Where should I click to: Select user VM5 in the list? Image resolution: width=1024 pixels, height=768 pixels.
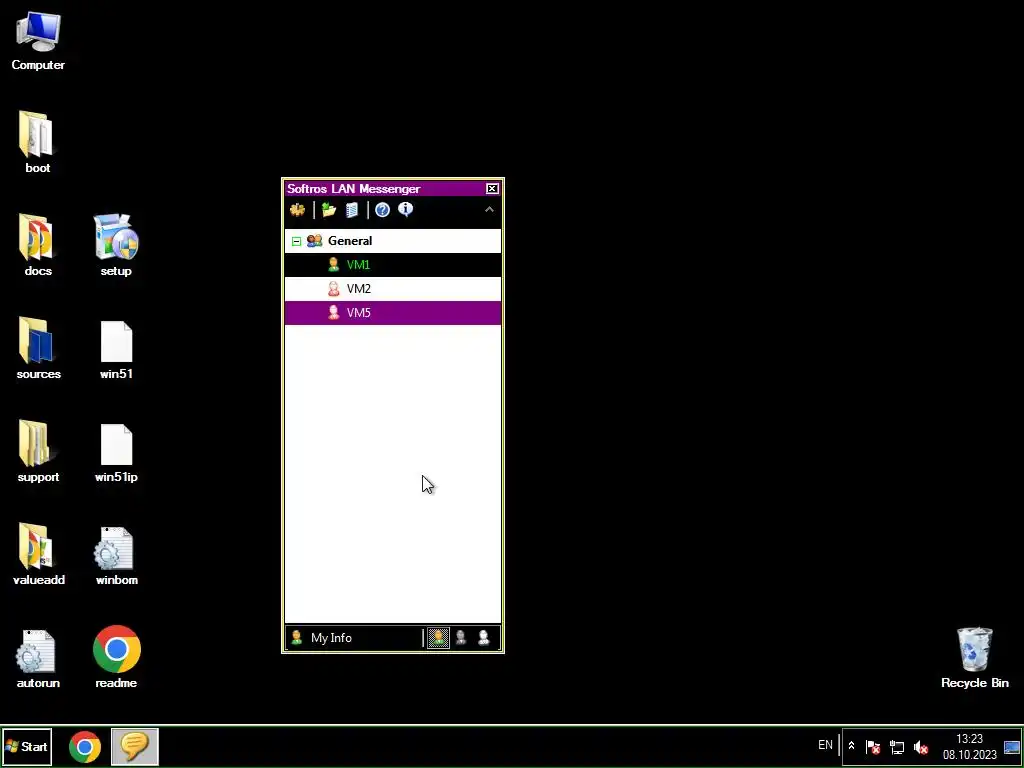pyautogui.click(x=393, y=313)
